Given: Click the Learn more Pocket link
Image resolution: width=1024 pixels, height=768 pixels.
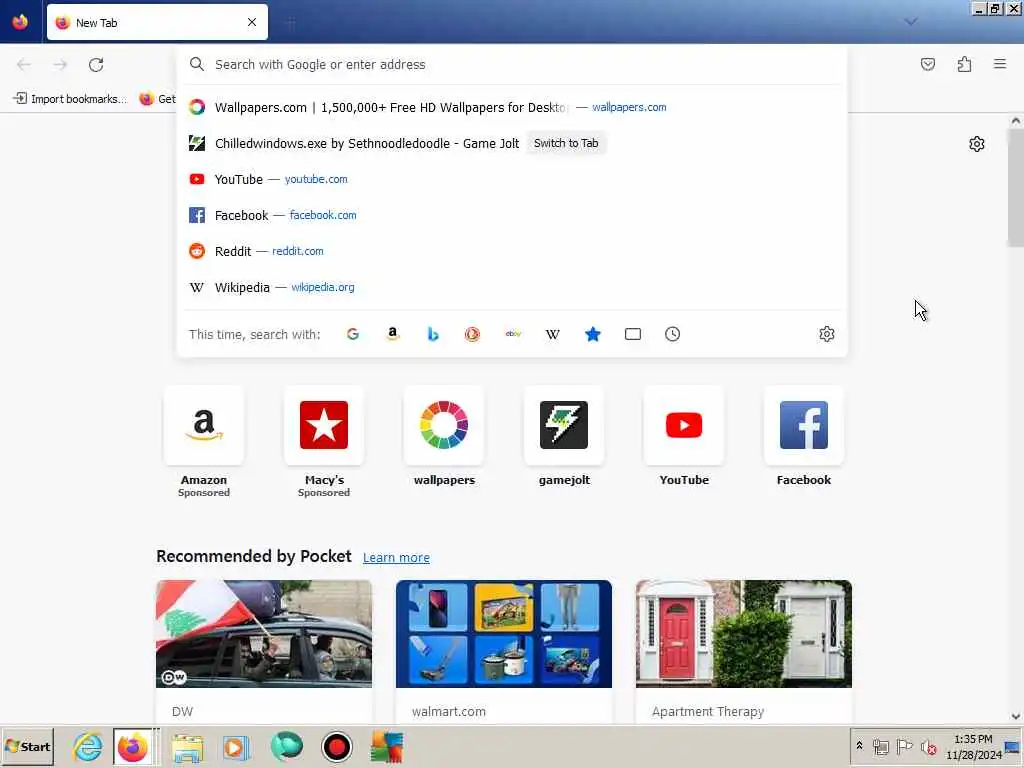Looking at the screenshot, I should [x=396, y=558].
